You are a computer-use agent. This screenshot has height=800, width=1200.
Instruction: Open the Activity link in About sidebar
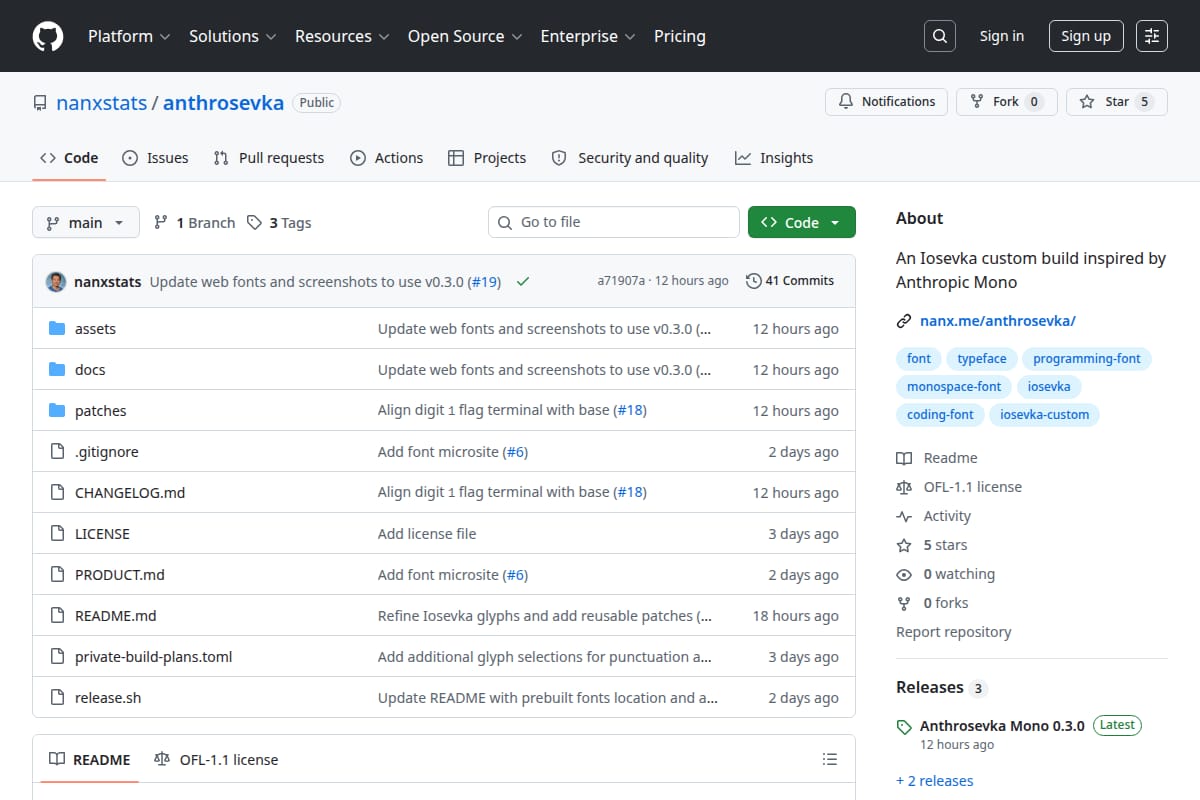tap(934, 516)
